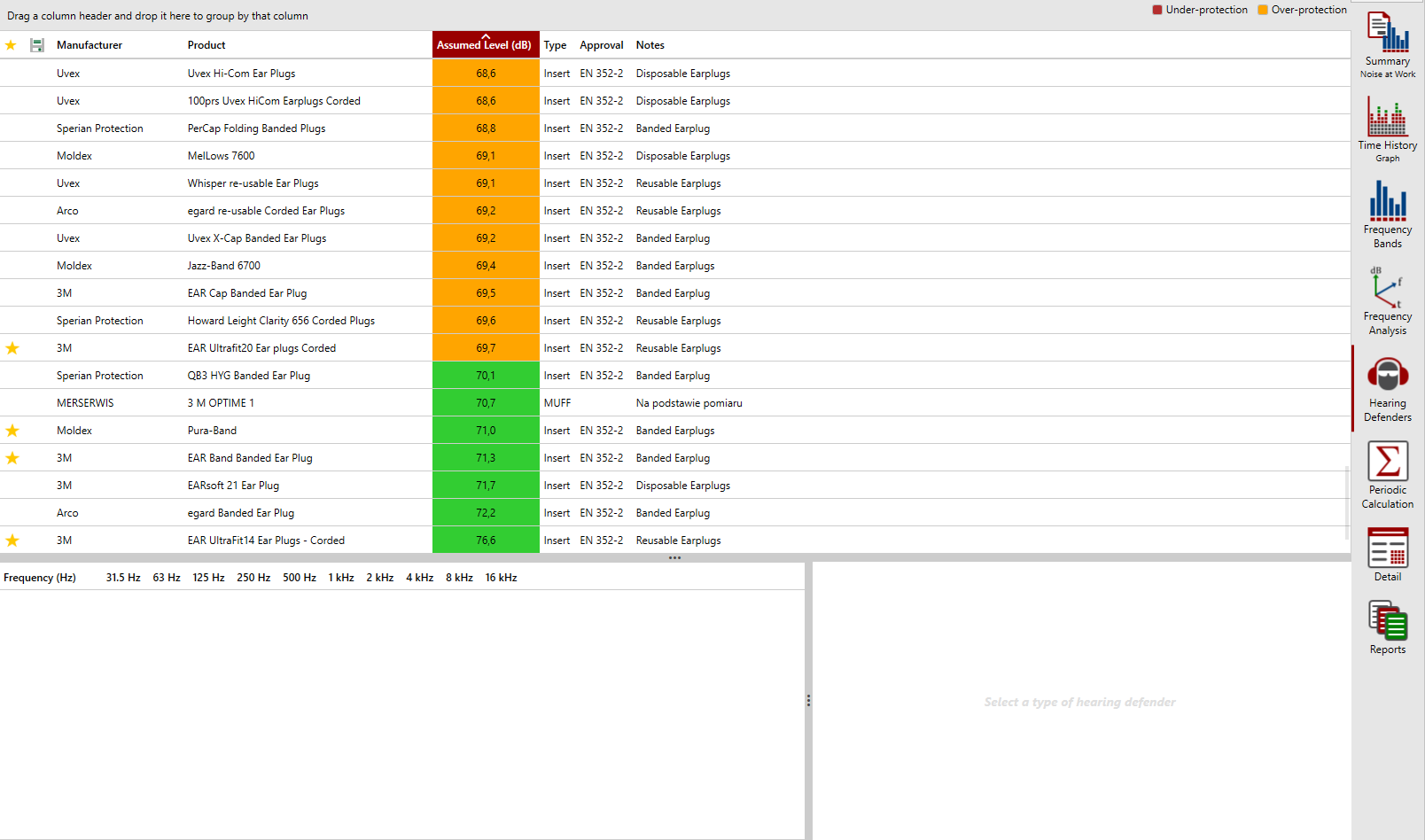Click the save icon column header
This screenshot has width=1425, height=840.
click(x=37, y=45)
